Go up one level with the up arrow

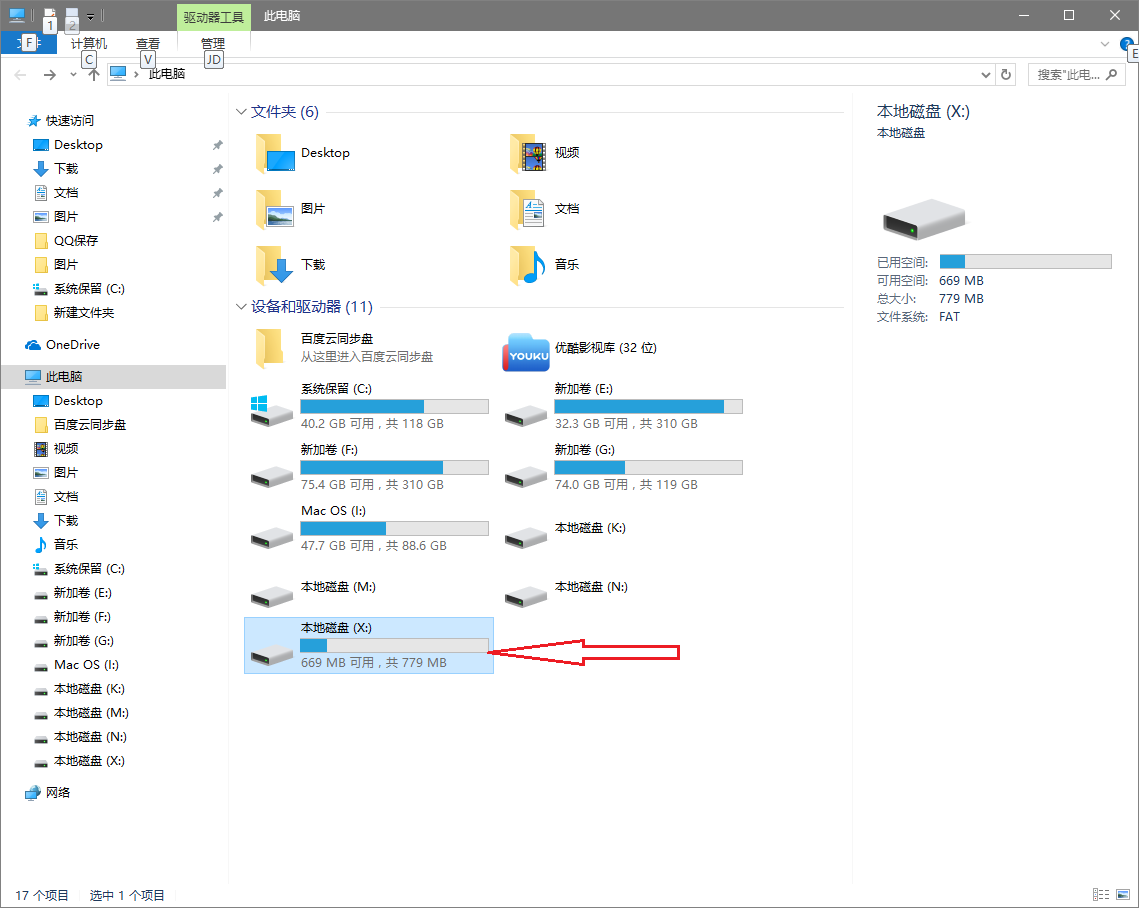point(93,74)
